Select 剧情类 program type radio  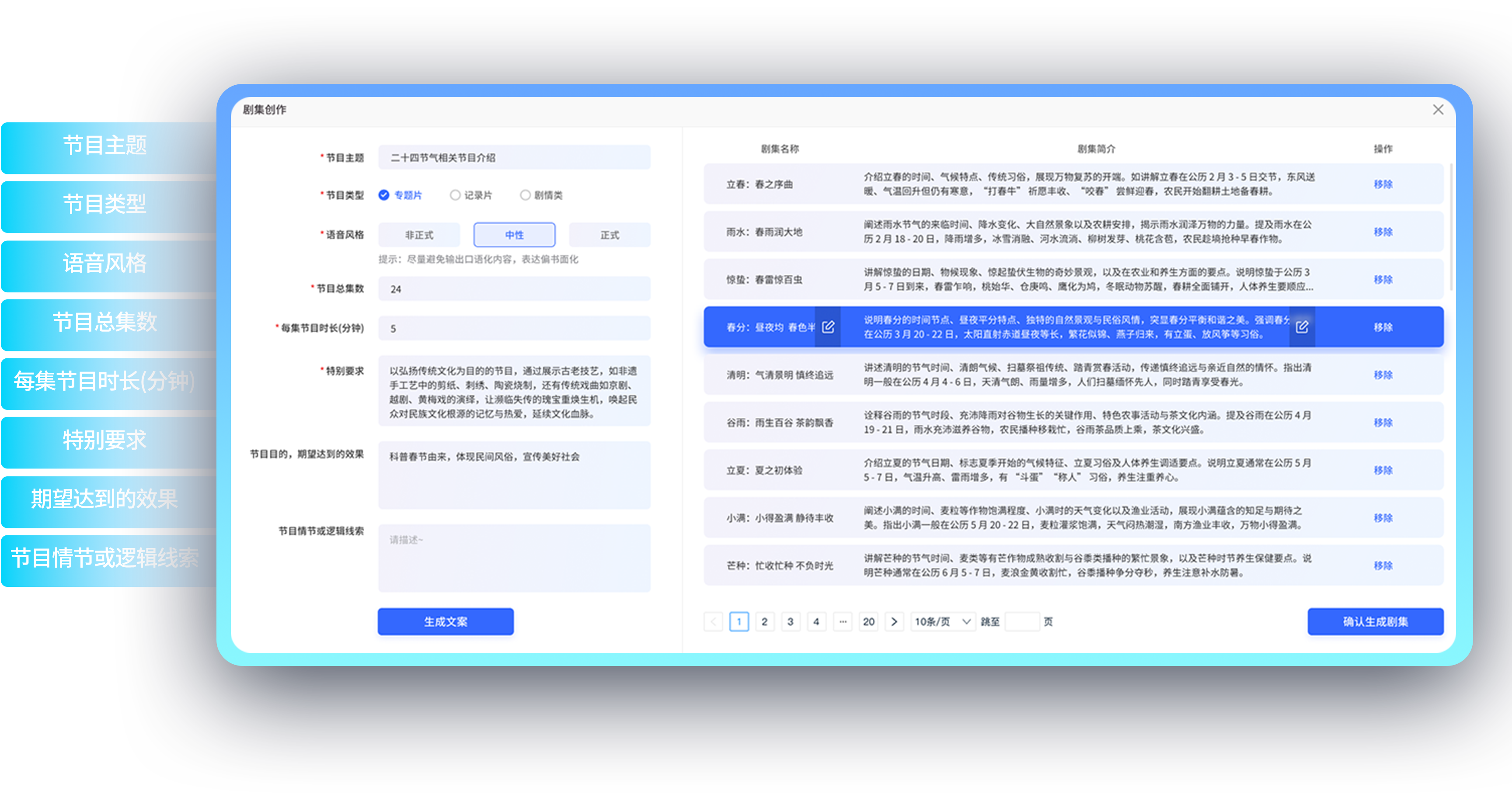[x=525, y=195]
